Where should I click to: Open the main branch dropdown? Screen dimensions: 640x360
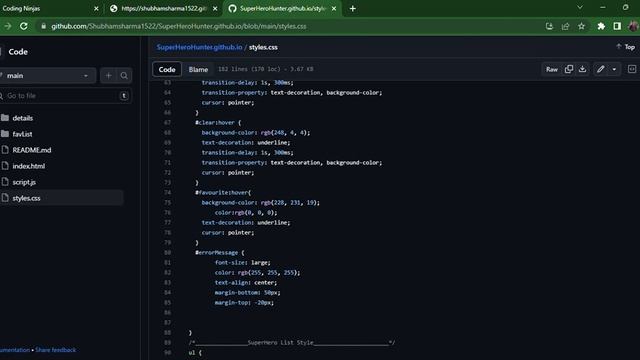tap(47, 76)
